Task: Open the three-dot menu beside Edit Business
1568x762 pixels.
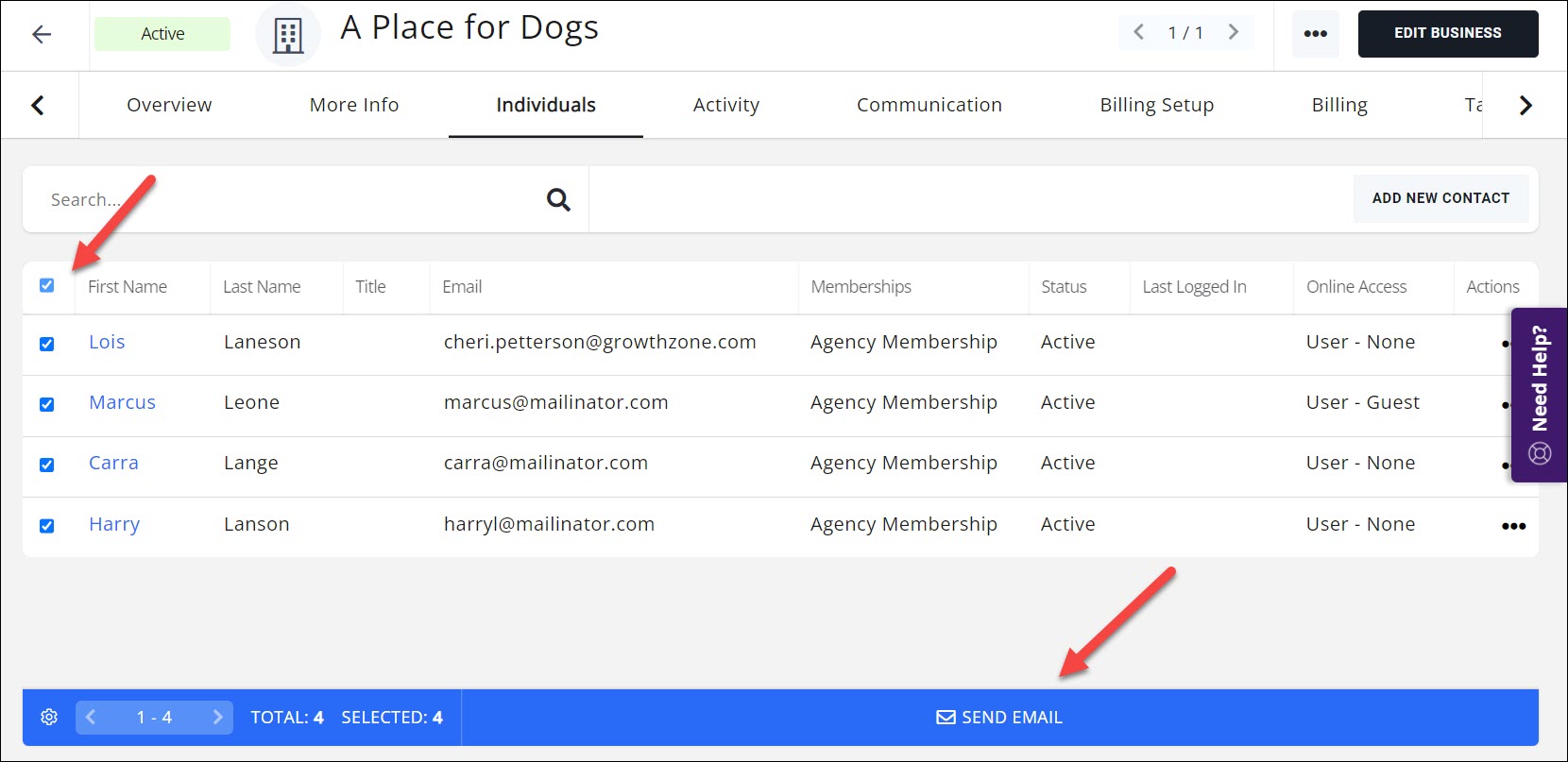Action: pos(1315,34)
